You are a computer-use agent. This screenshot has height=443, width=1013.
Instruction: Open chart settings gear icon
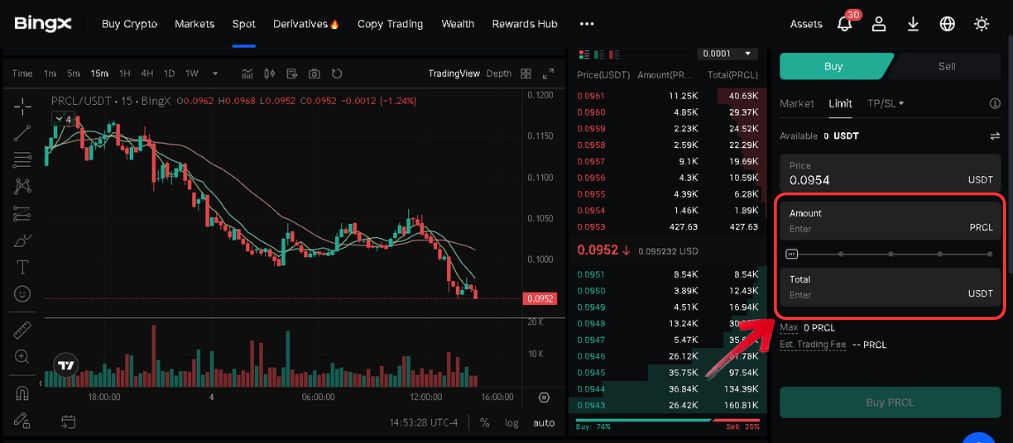(x=544, y=397)
